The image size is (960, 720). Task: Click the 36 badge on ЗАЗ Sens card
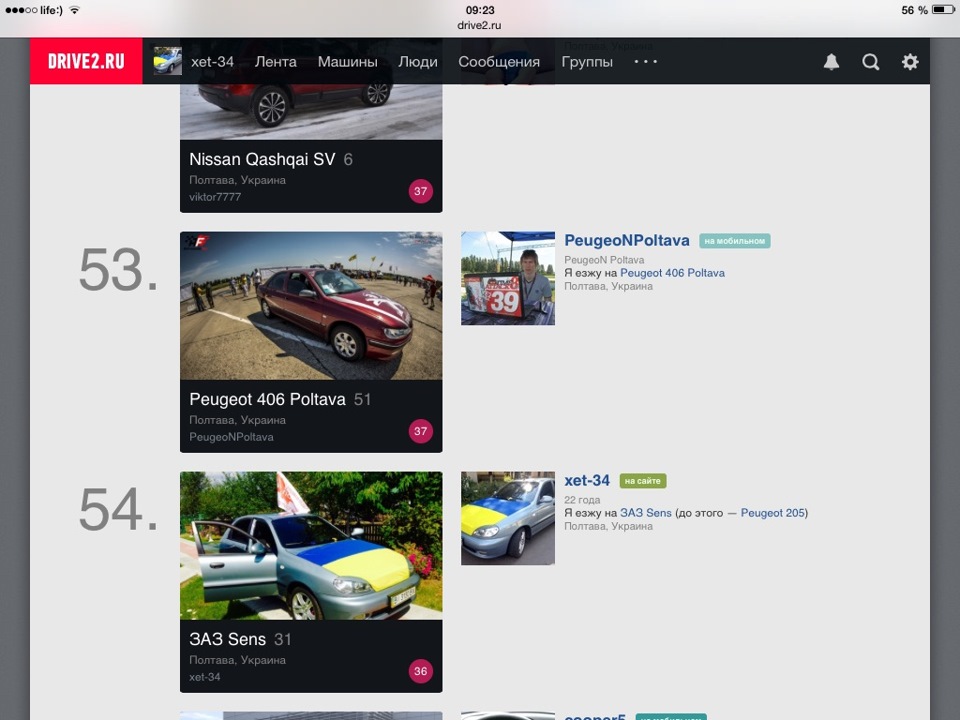click(x=421, y=671)
